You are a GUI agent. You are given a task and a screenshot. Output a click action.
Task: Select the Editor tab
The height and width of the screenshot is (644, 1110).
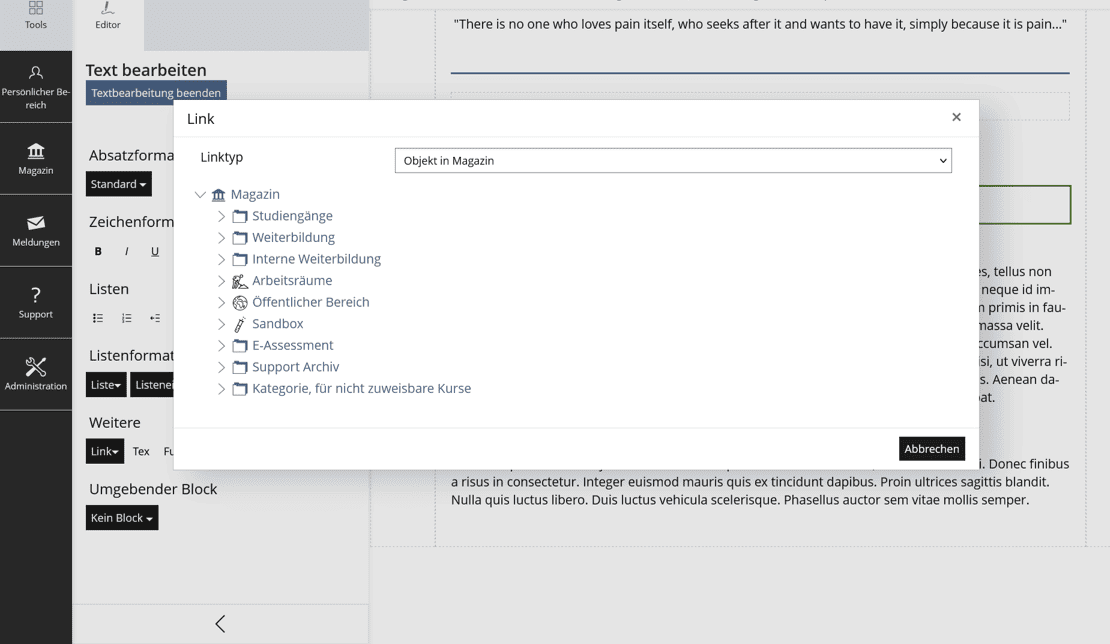click(108, 18)
